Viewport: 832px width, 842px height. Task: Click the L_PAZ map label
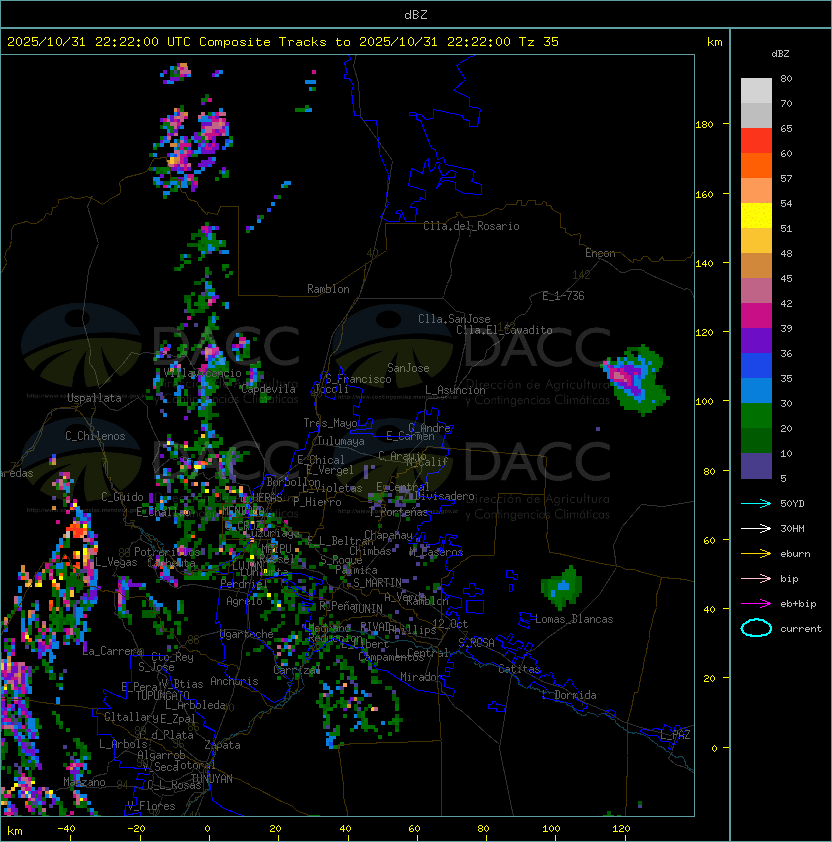click(x=675, y=735)
